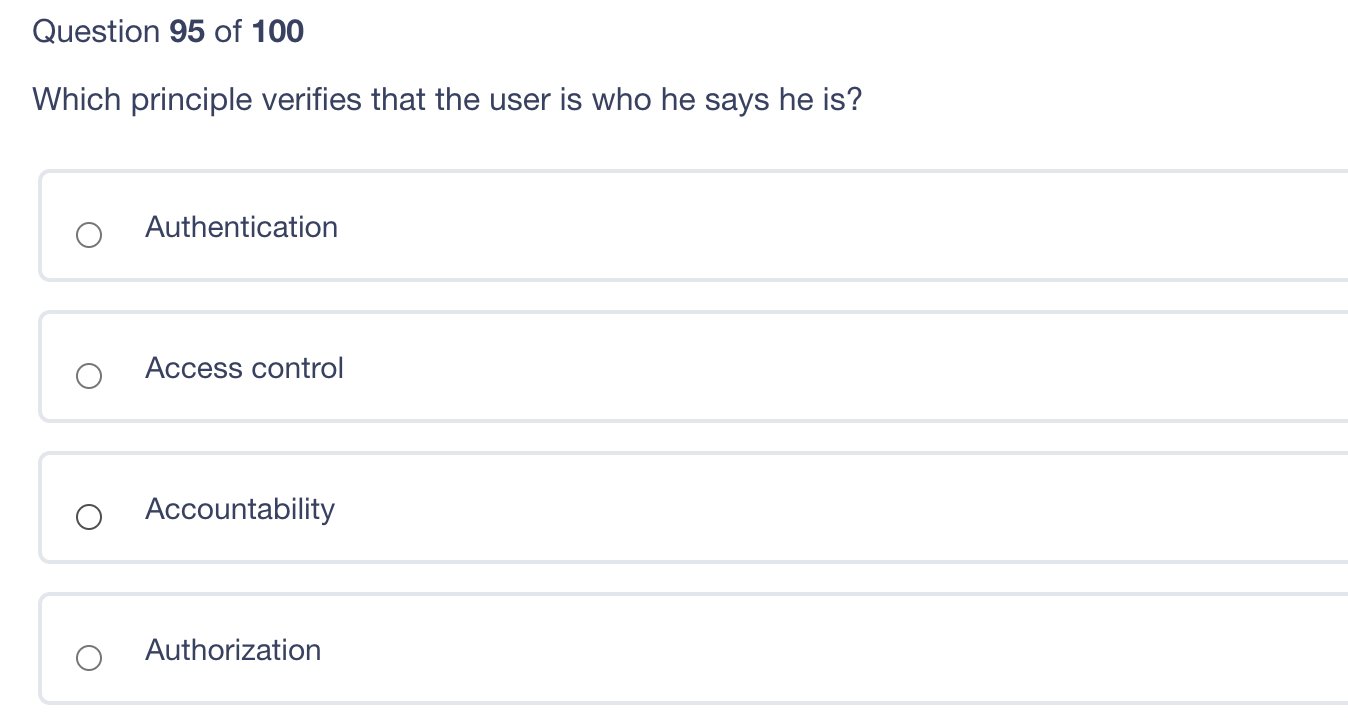
Task: Click the Authorization answer card
Action: (600, 649)
